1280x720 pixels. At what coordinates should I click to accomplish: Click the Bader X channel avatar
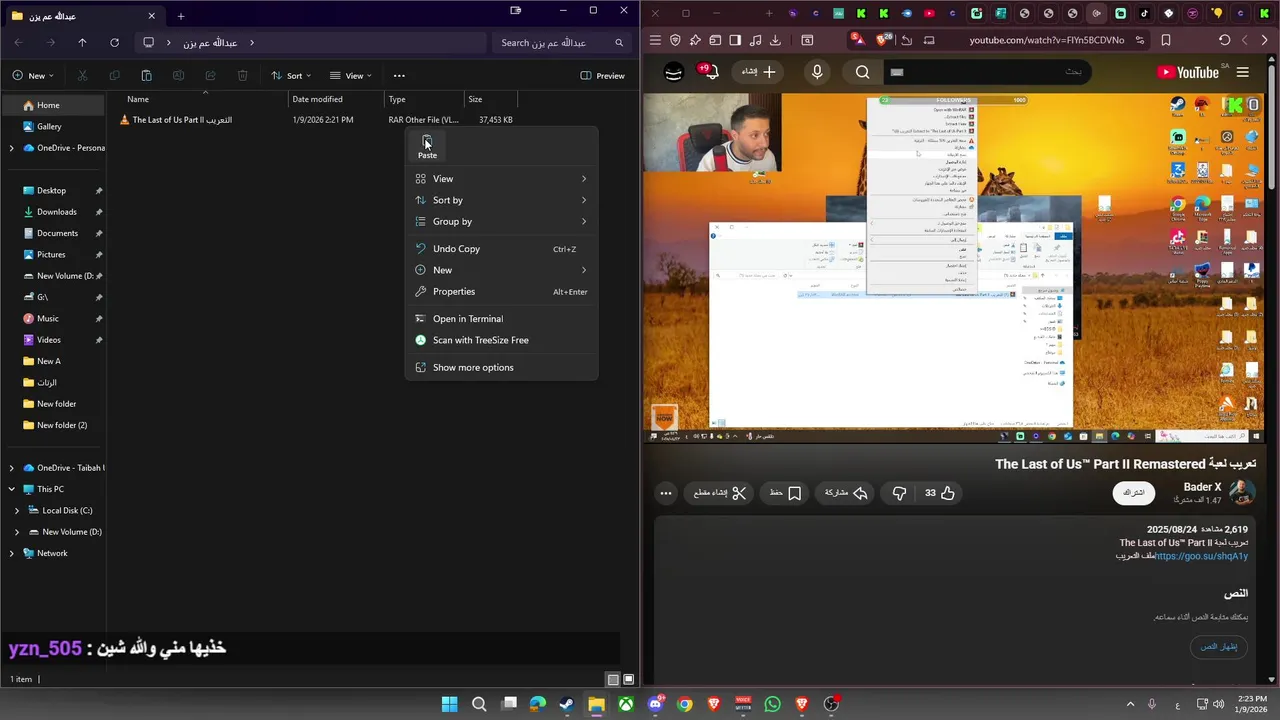pos(1241,492)
